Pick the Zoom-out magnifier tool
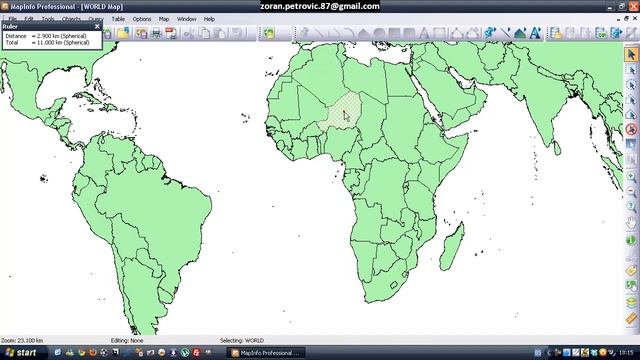Viewport: 640px width, 360px height. click(631, 191)
